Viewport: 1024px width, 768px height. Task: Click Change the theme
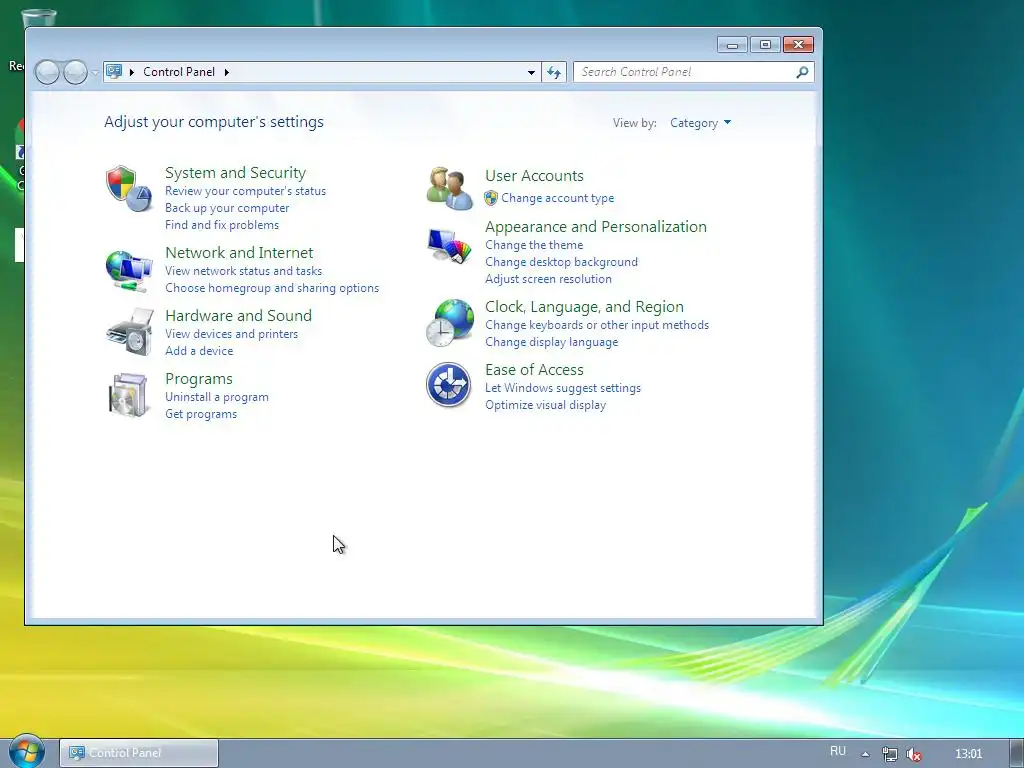(x=534, y=245)
